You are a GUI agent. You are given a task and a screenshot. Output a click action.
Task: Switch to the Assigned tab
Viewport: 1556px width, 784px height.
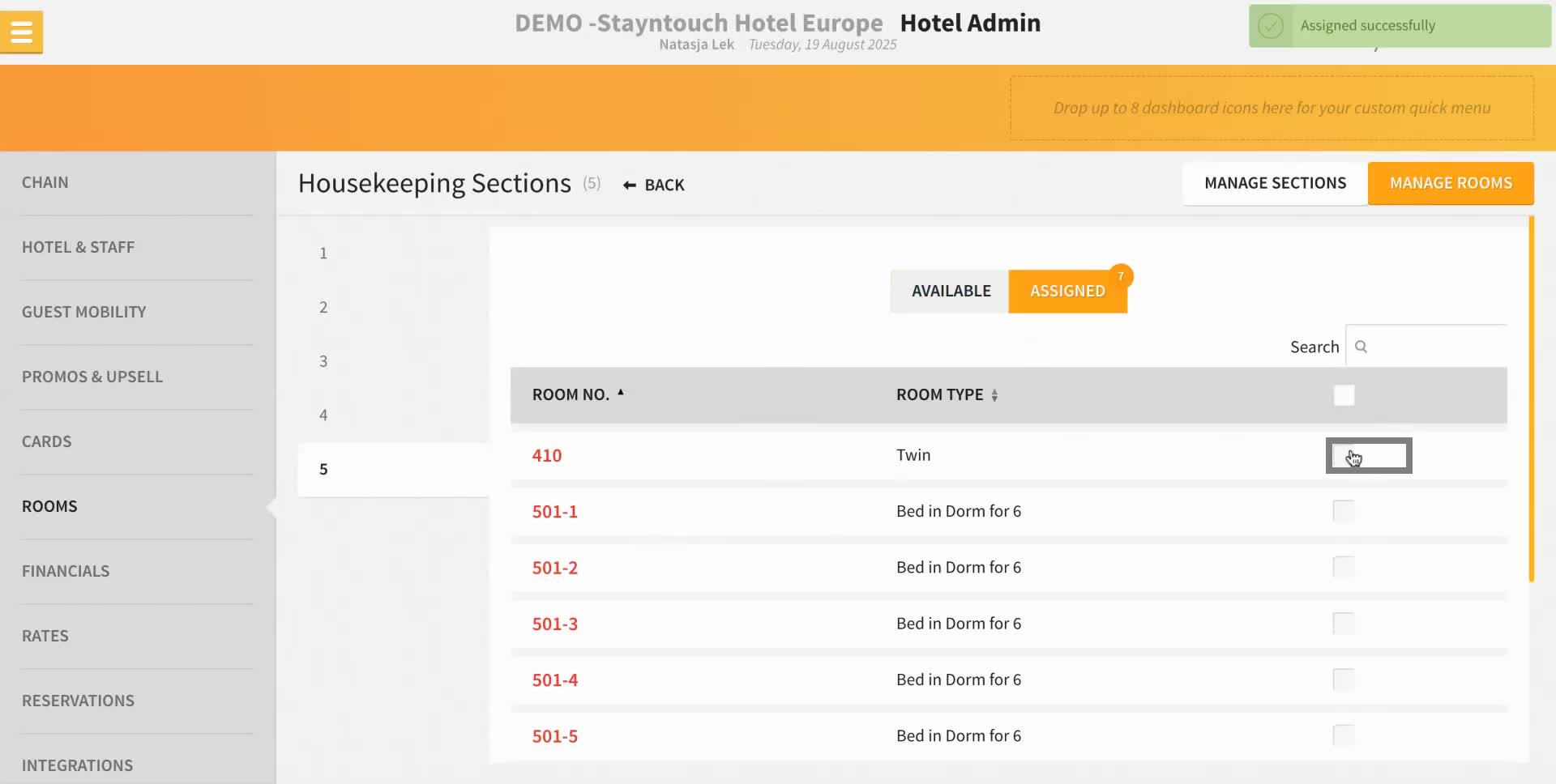tap(1067, 292)
